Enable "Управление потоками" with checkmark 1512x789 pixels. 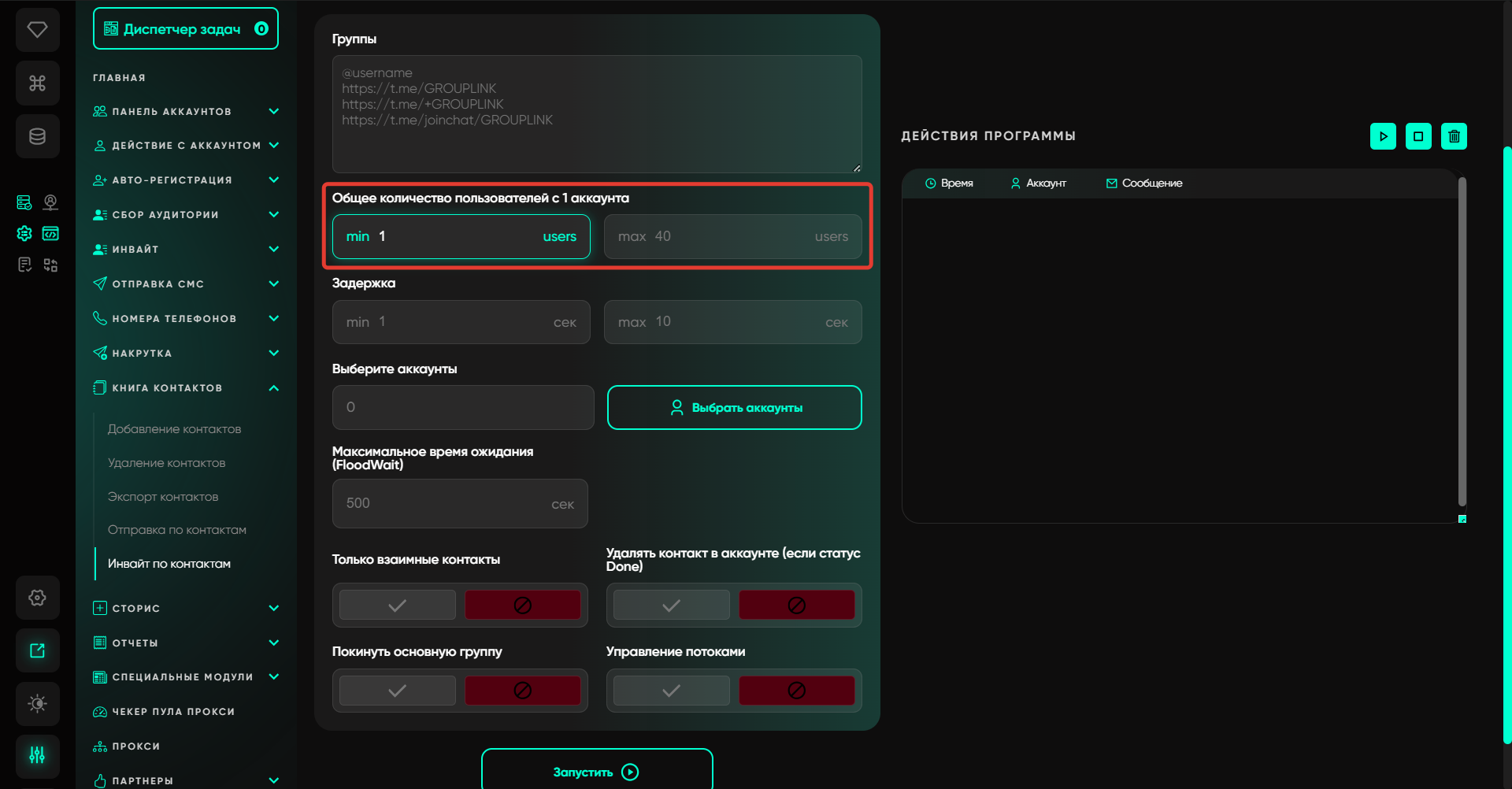pos(671,691)
